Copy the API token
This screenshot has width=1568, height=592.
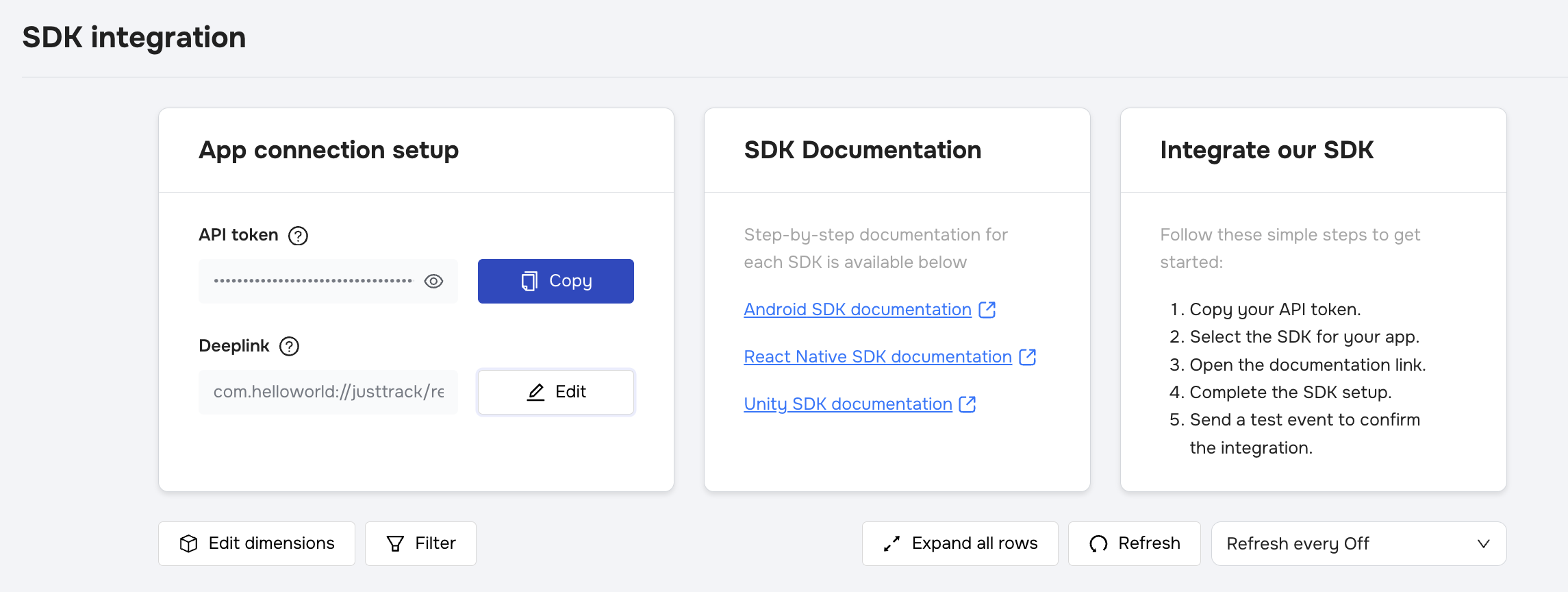(555, 282)
